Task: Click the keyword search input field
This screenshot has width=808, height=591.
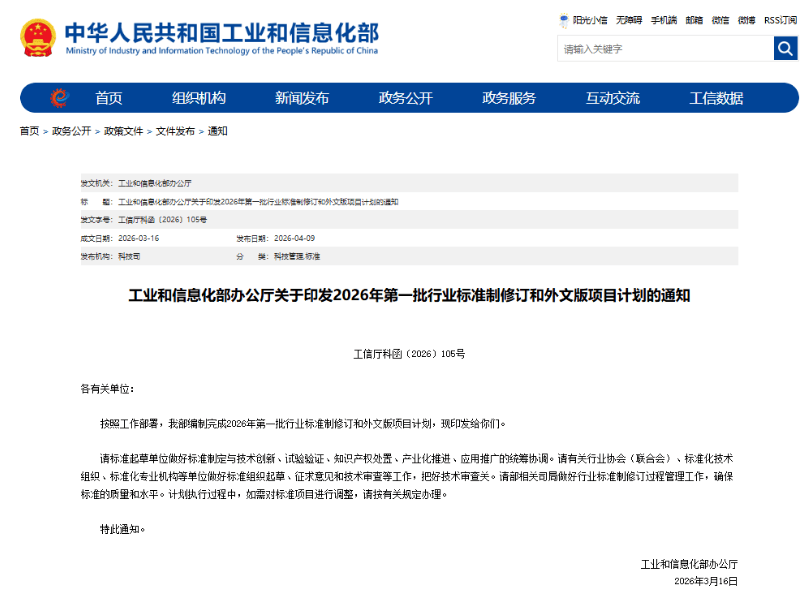Action: point(664,48)
